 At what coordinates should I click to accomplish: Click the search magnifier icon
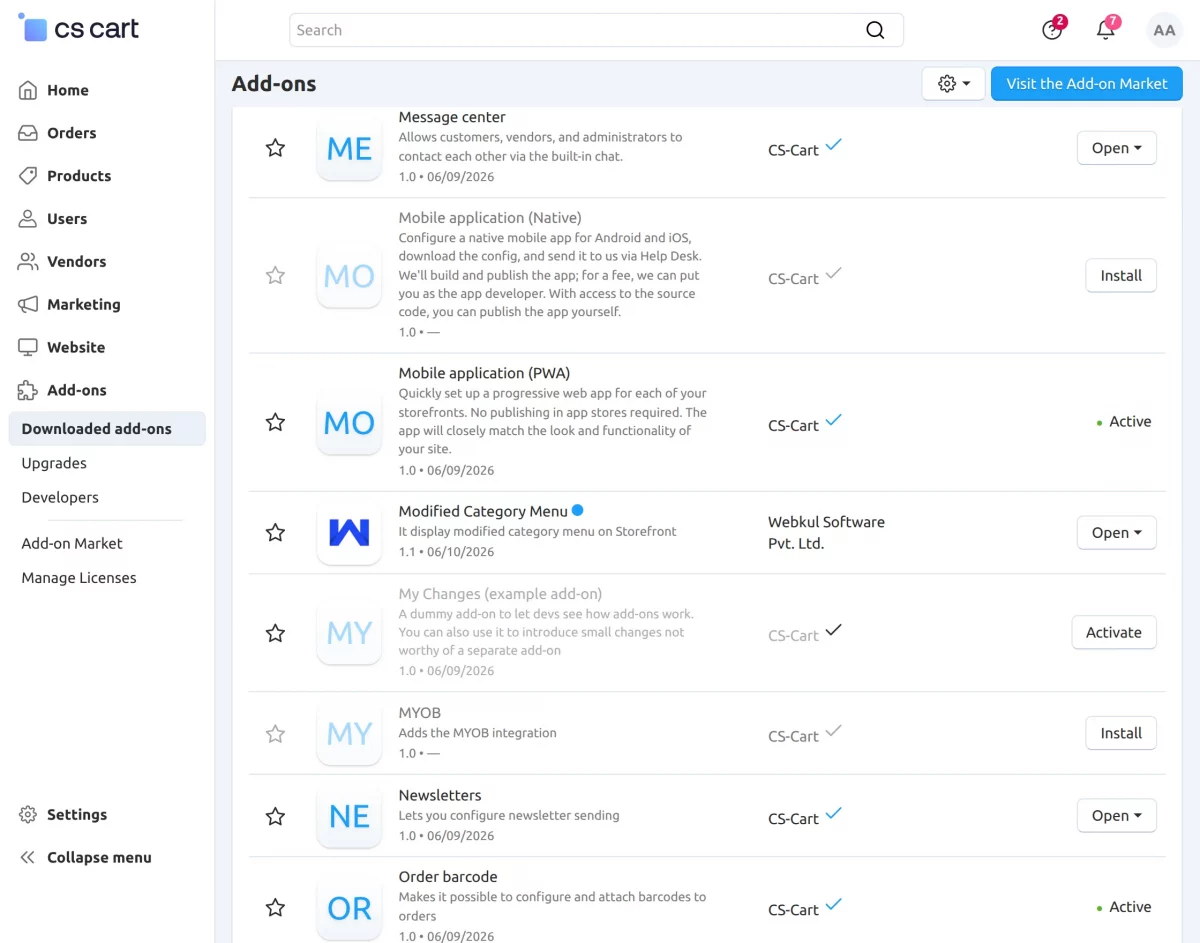875,30
